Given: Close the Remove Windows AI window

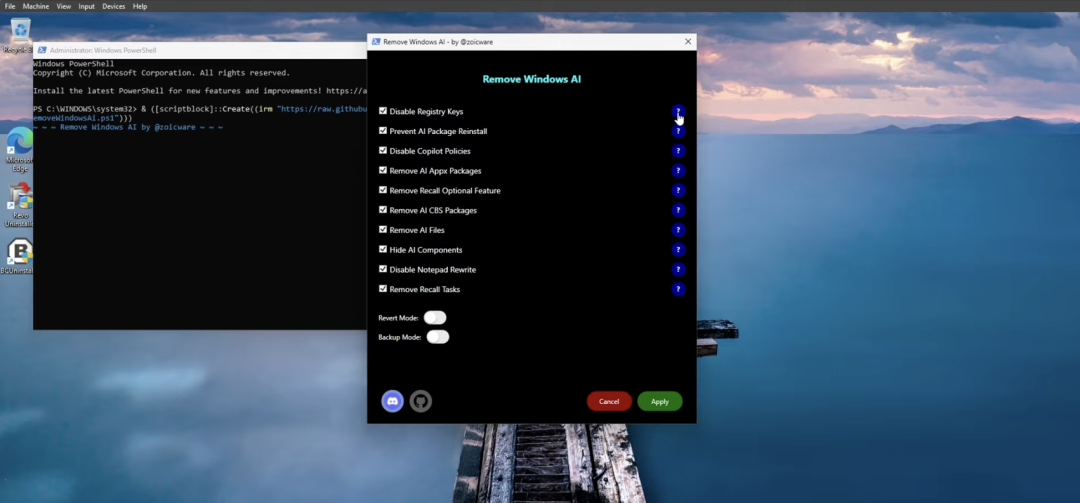Looking at the screenshot, I should point(687,42).
